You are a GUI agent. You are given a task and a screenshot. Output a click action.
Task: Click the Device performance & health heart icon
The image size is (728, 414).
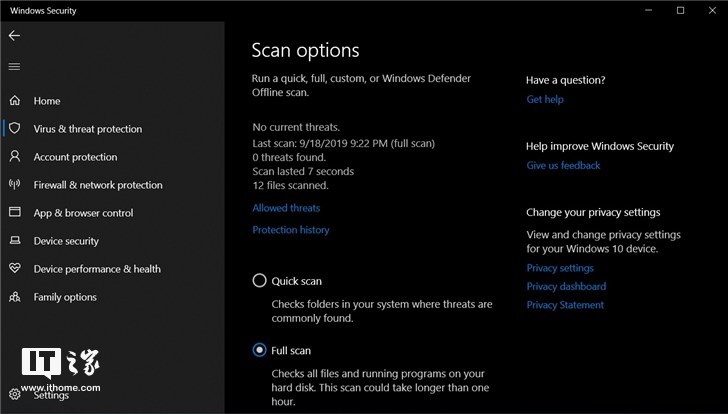pyautogui.click(x=15, y=269)
